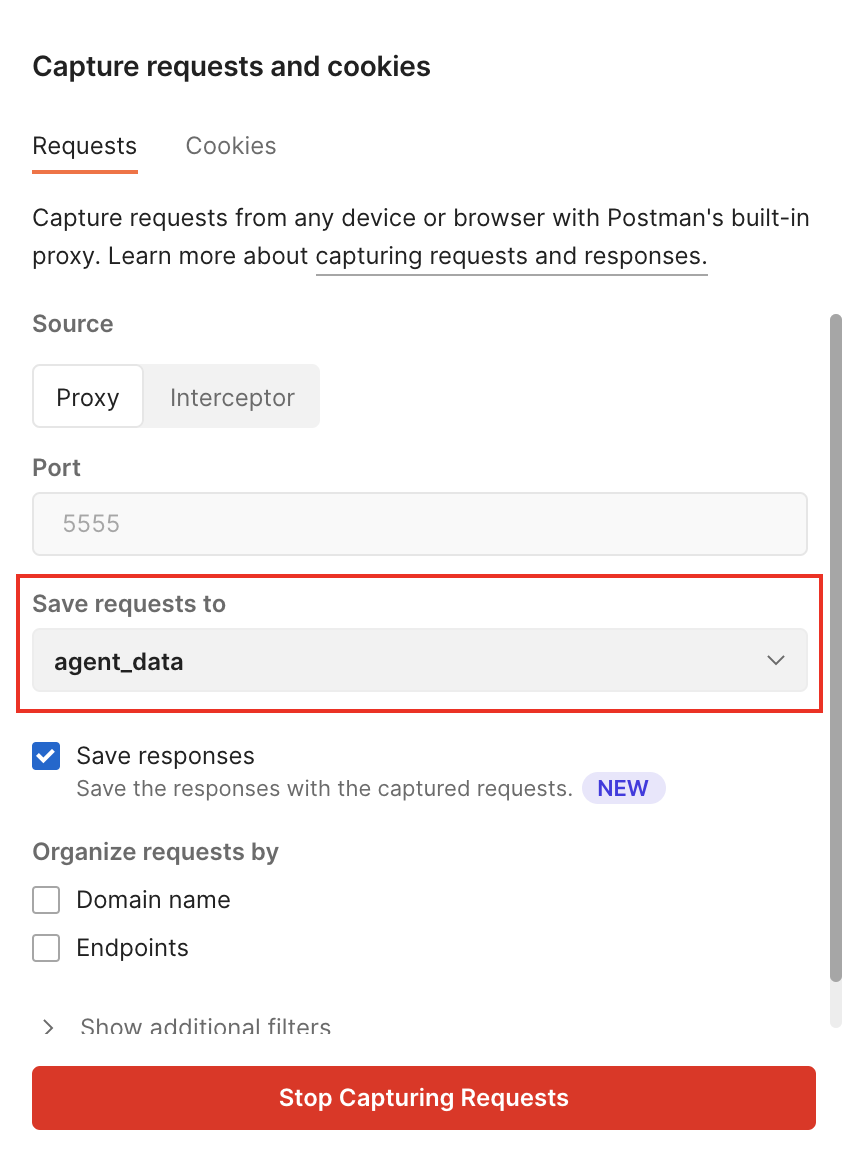The image size is (854, 1170).
Task: Click the purple NEW badge
Action: click(623, 788)
